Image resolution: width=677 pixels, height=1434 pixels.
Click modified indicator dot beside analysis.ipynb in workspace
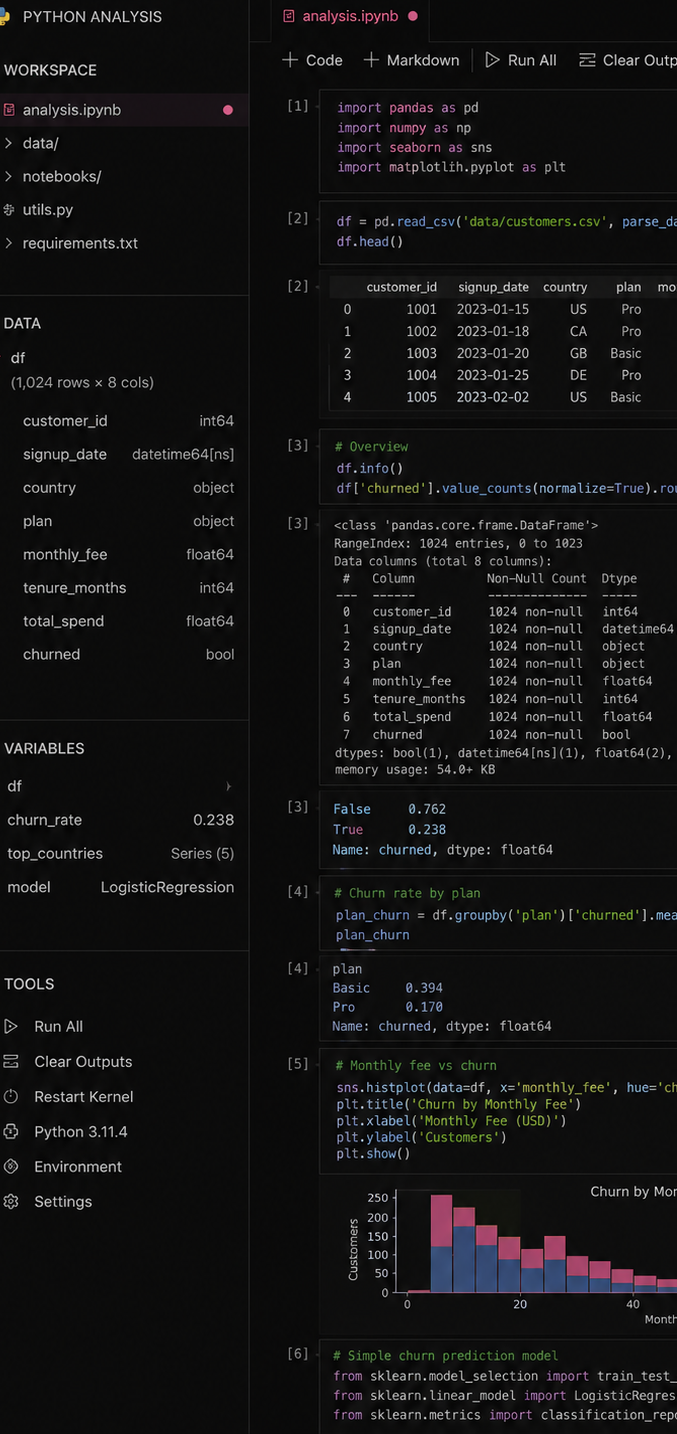[x=228, y=110]
